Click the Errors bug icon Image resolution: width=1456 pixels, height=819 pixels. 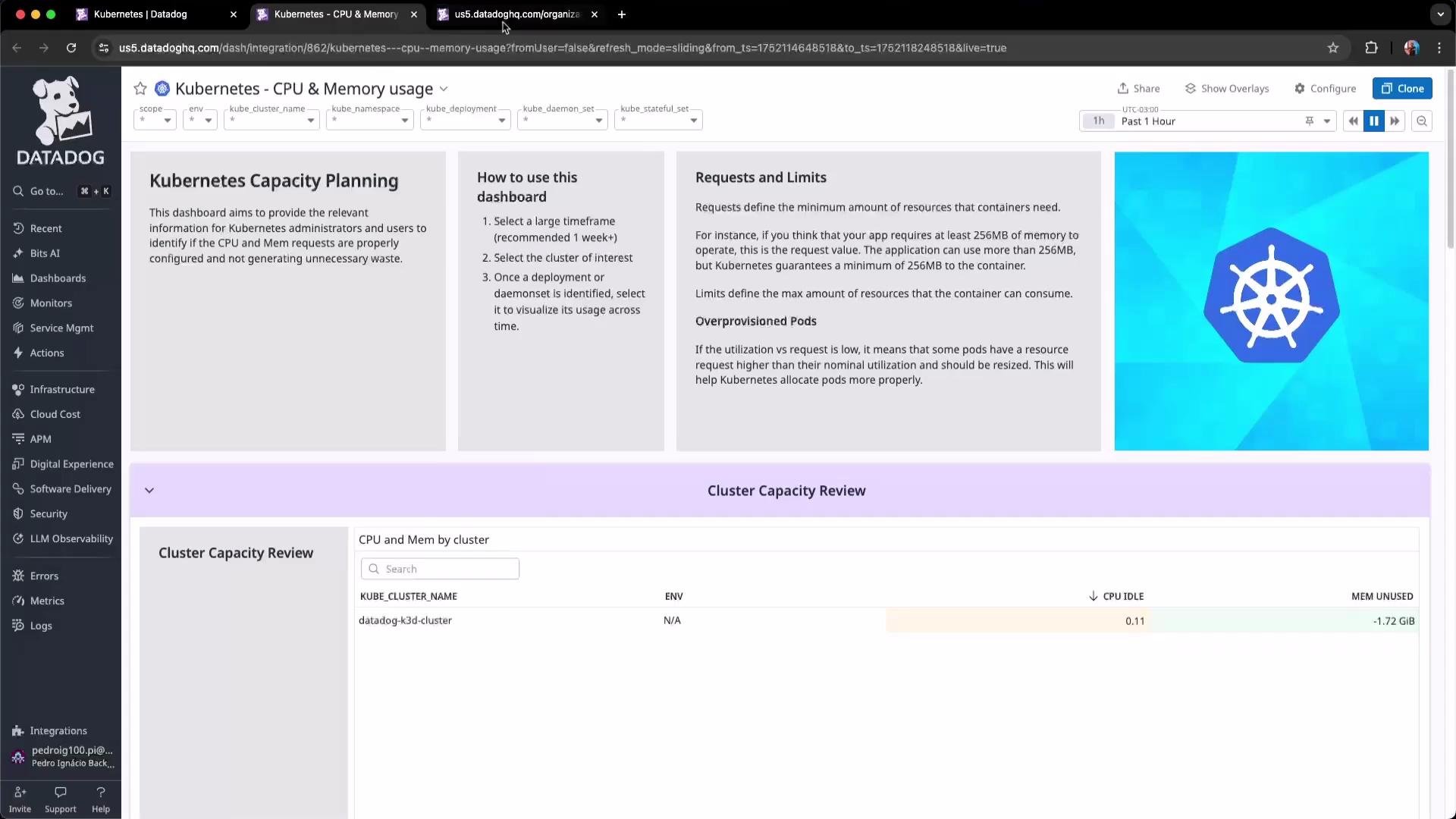click(x=18, y=576)
